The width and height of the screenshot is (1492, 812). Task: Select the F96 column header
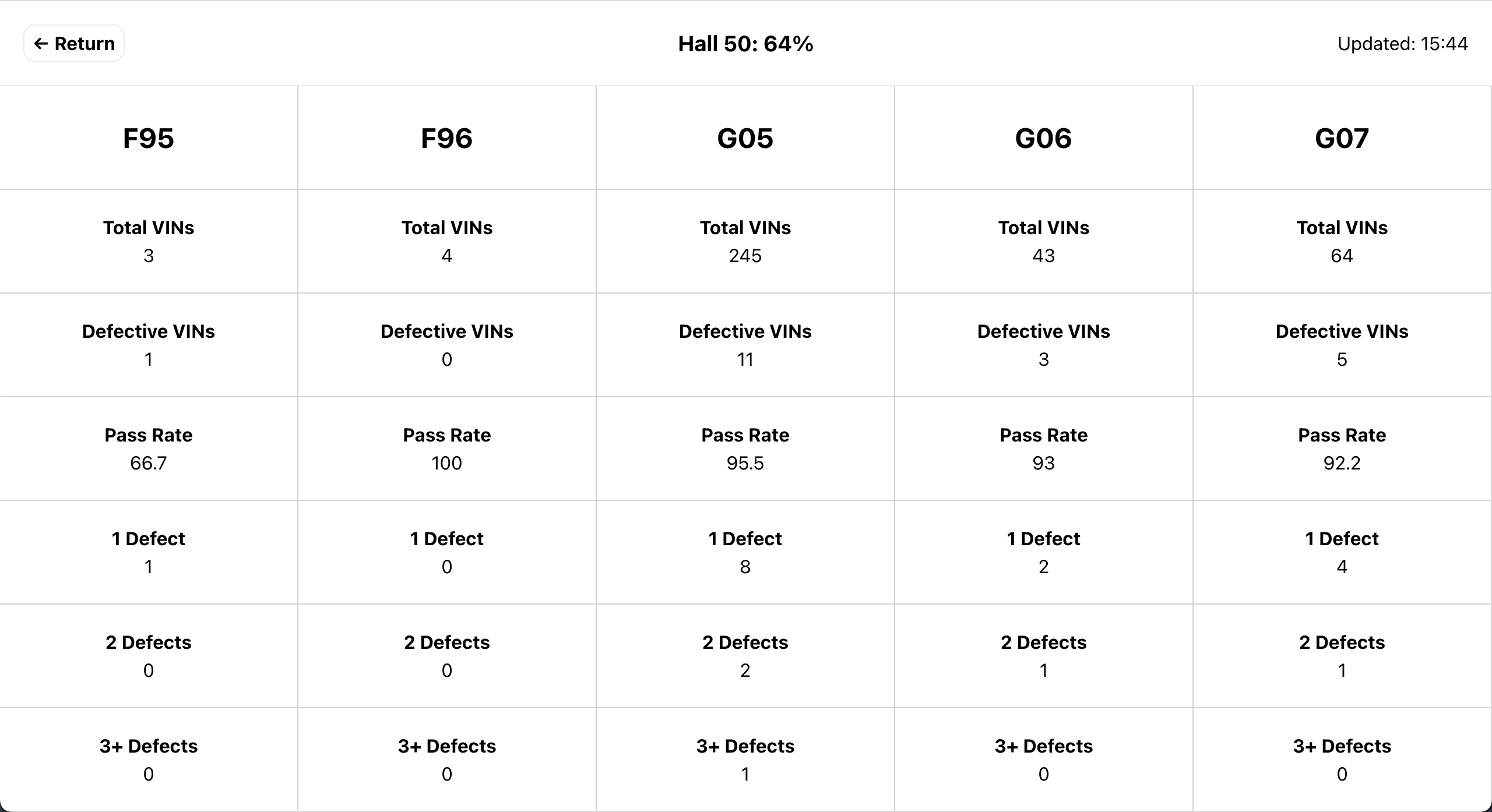[447, 138]
